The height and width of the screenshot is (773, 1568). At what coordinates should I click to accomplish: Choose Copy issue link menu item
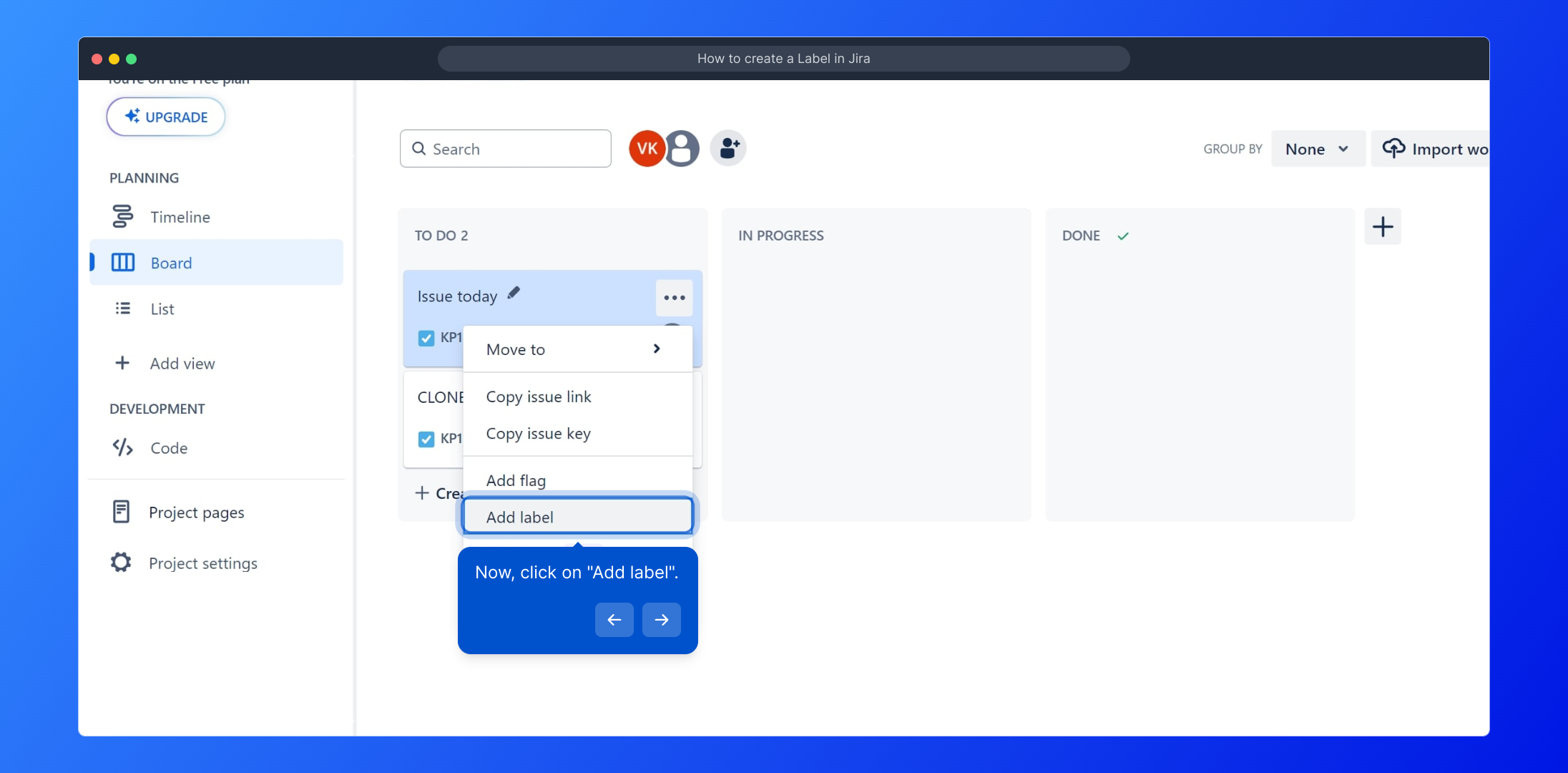[539, 397]
